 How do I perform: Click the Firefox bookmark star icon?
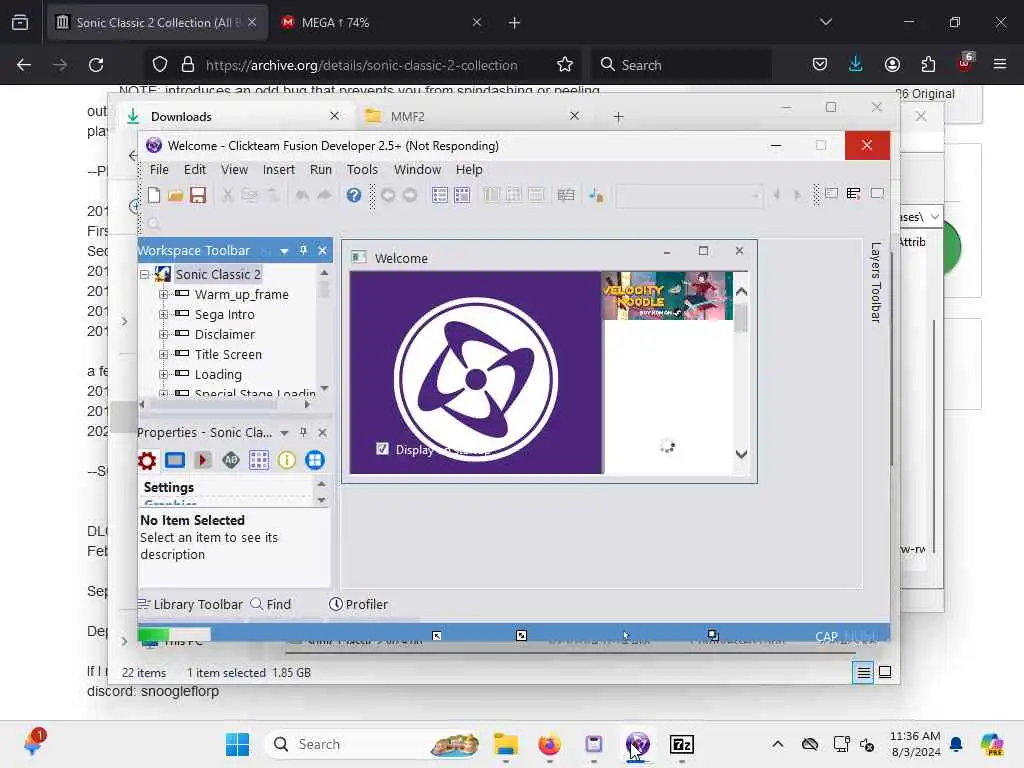tap(565, 65)
